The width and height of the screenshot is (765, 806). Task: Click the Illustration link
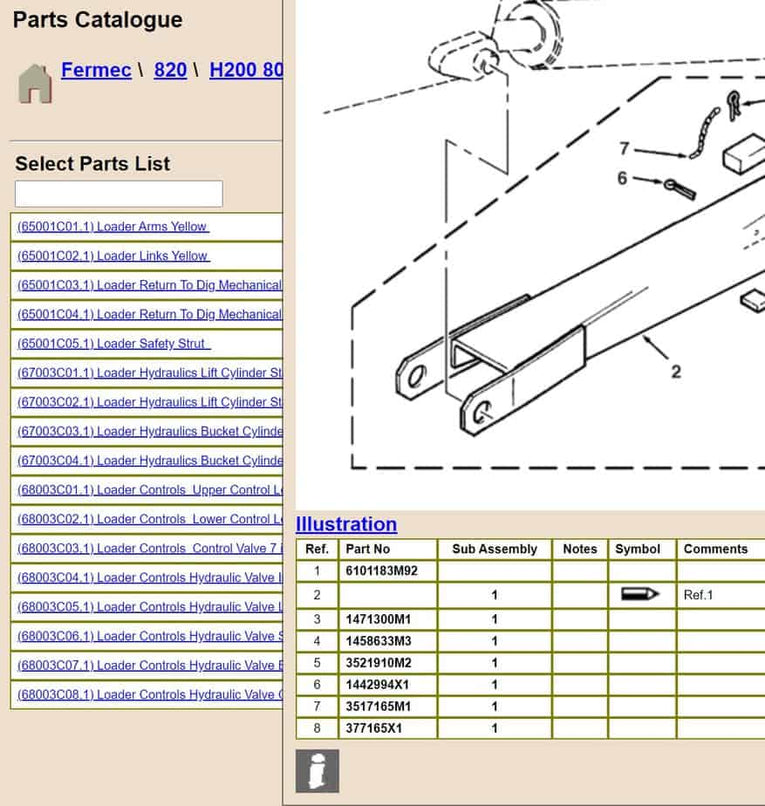346,524
